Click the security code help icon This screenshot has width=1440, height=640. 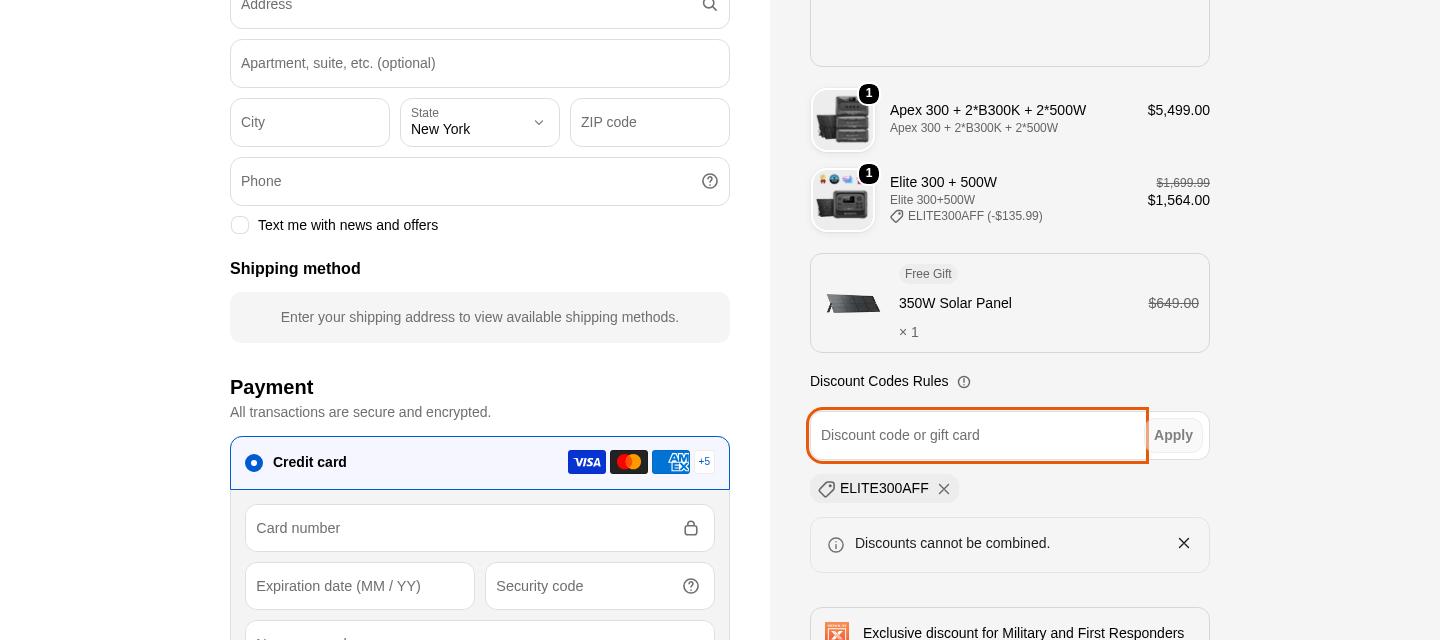coord(691,586)
